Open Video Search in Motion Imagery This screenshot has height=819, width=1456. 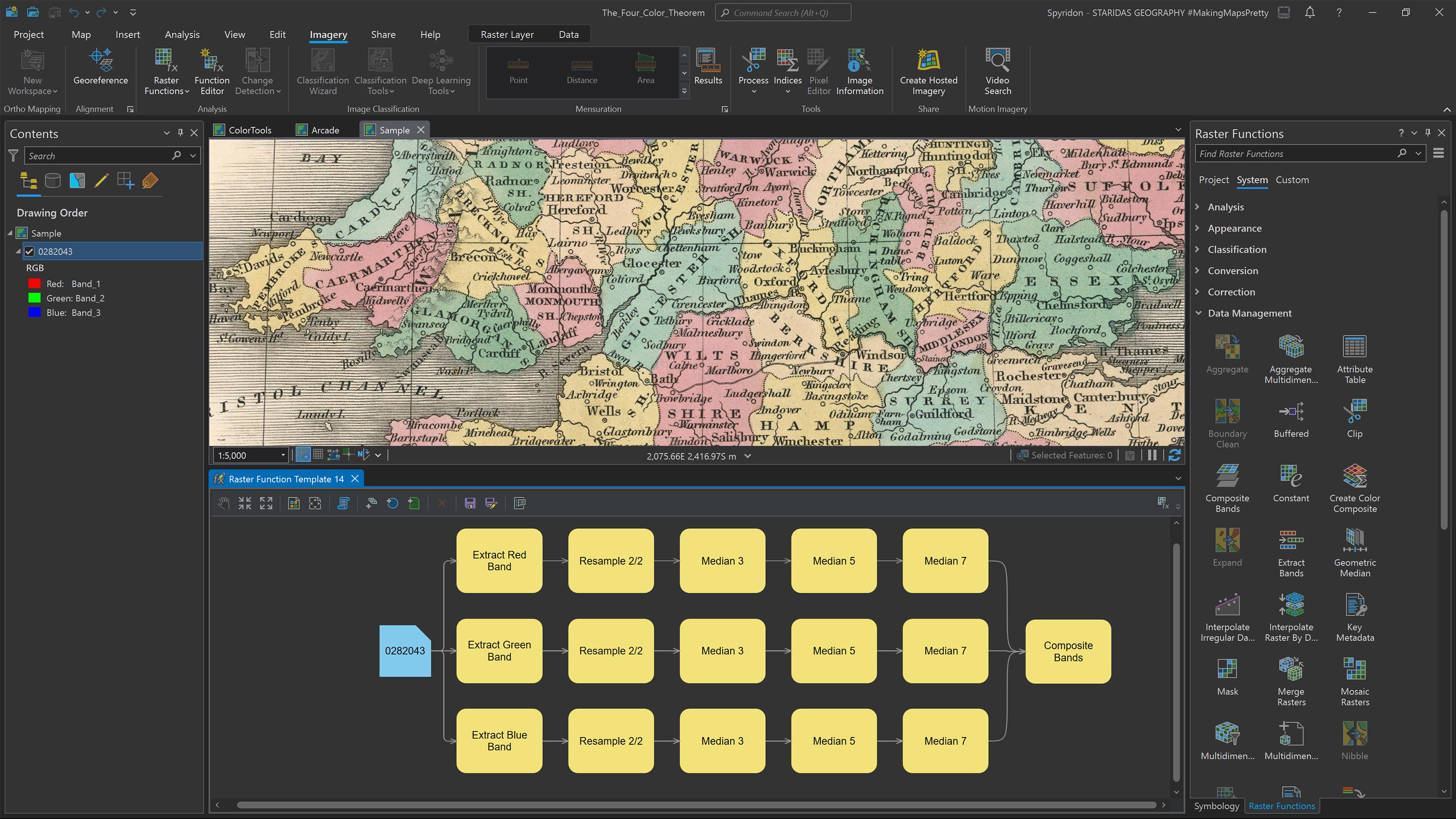pos(997,72)
